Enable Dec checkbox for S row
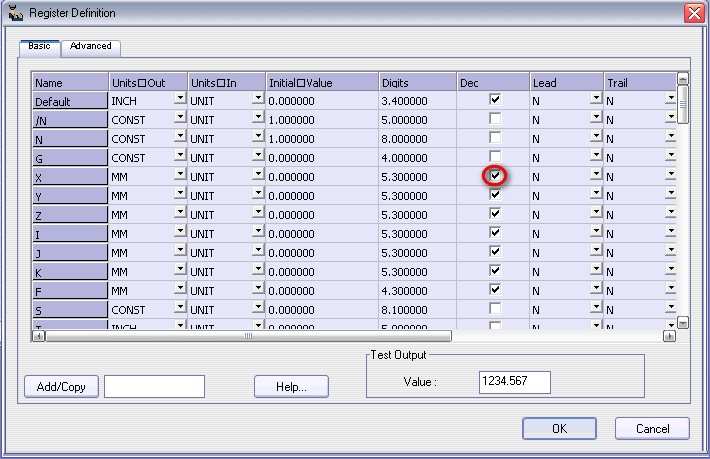 click(x=495, y=308)
